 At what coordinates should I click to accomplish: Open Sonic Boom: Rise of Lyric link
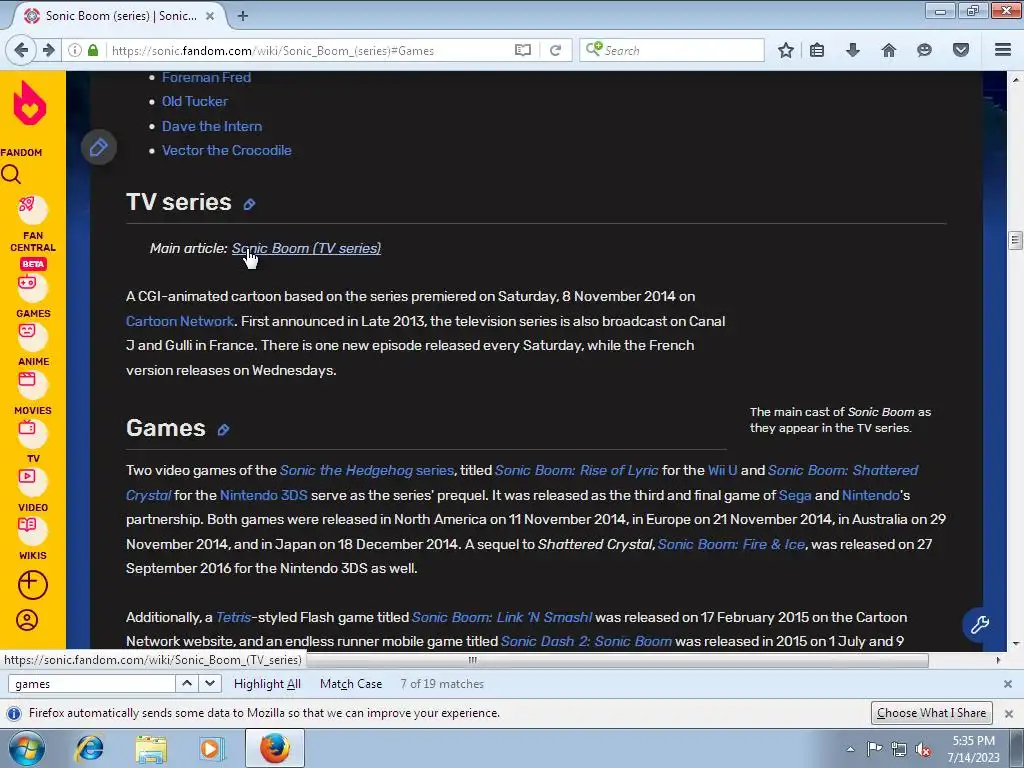pos(577,470)
